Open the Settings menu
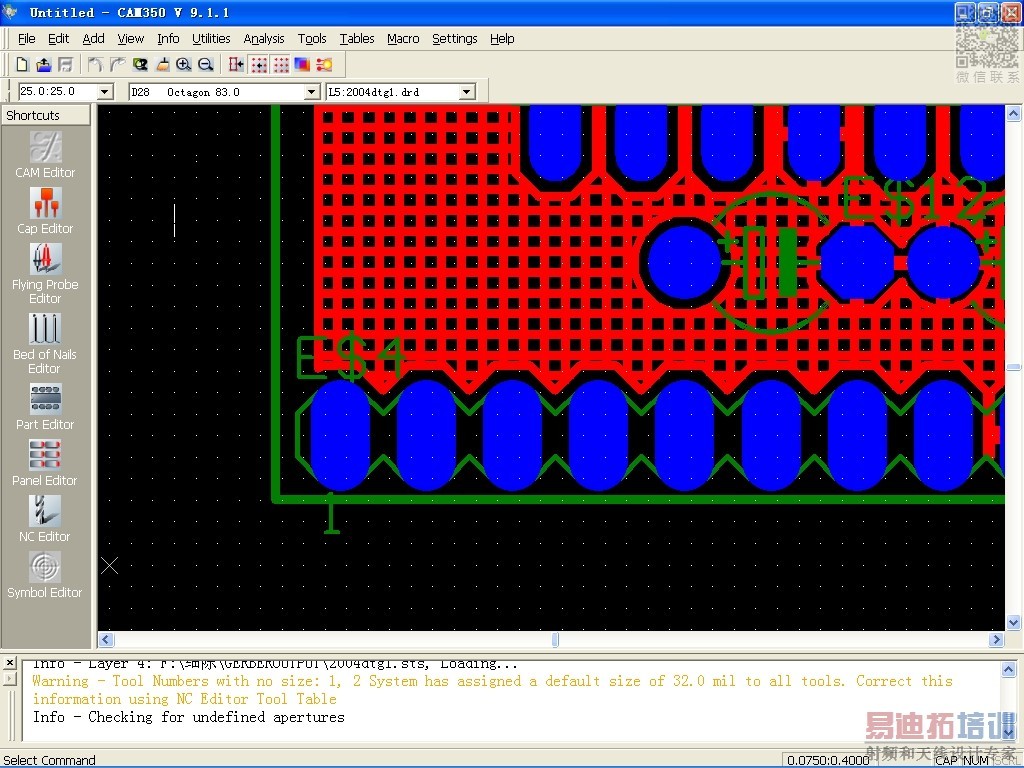1024x768 pixels. pos(455,39)
